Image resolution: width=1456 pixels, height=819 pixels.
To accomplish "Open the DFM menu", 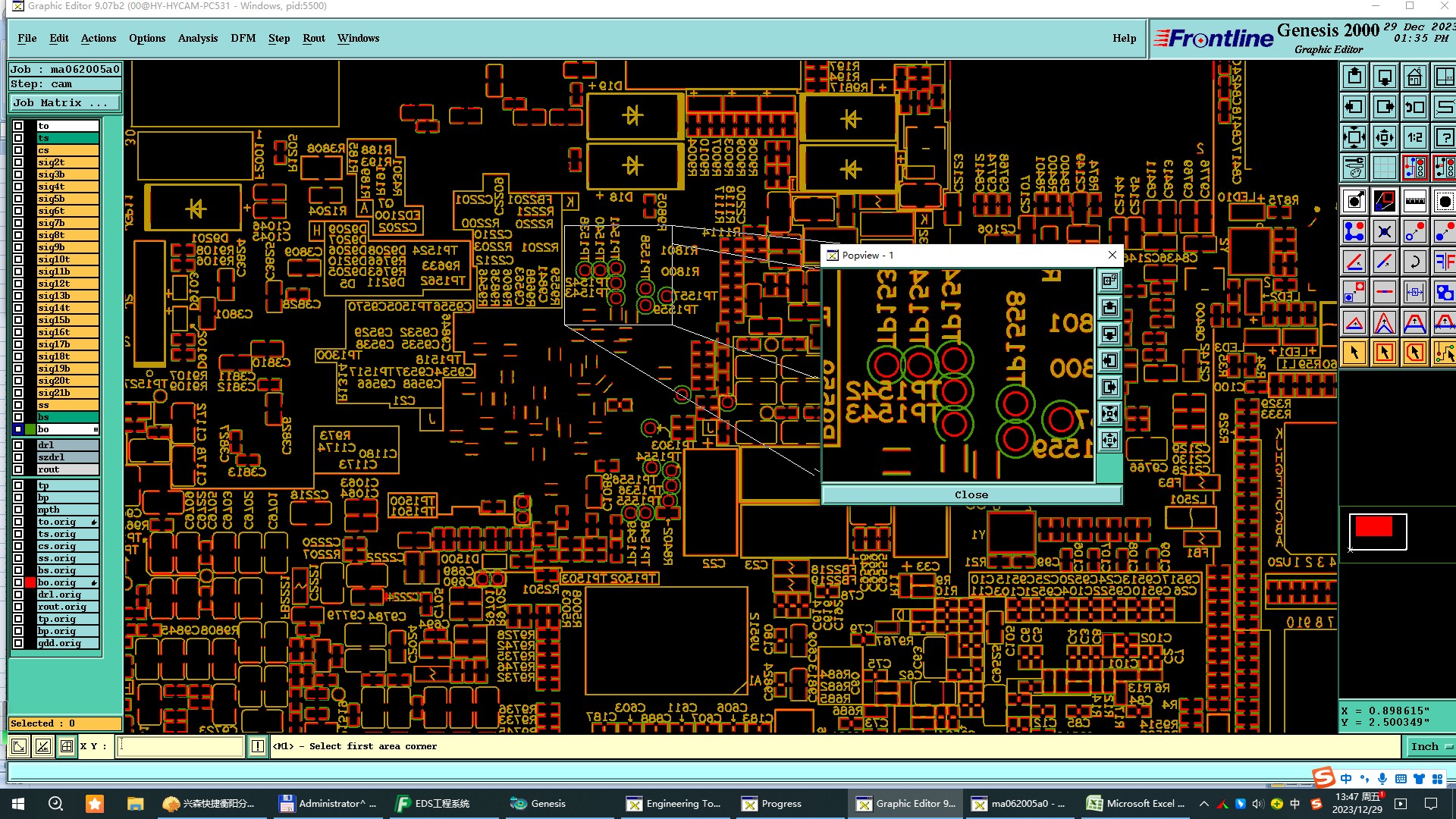I will pyautogui.click(x=243, y=38).
